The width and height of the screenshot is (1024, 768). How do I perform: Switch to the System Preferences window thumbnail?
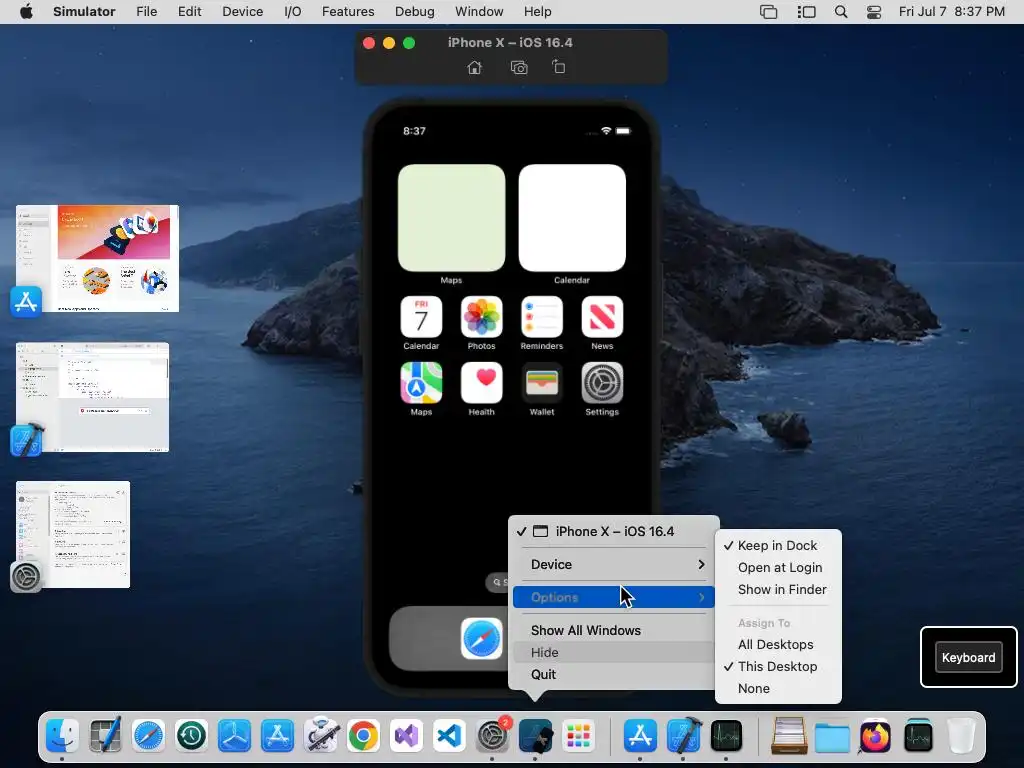click(x=73, y=534)
